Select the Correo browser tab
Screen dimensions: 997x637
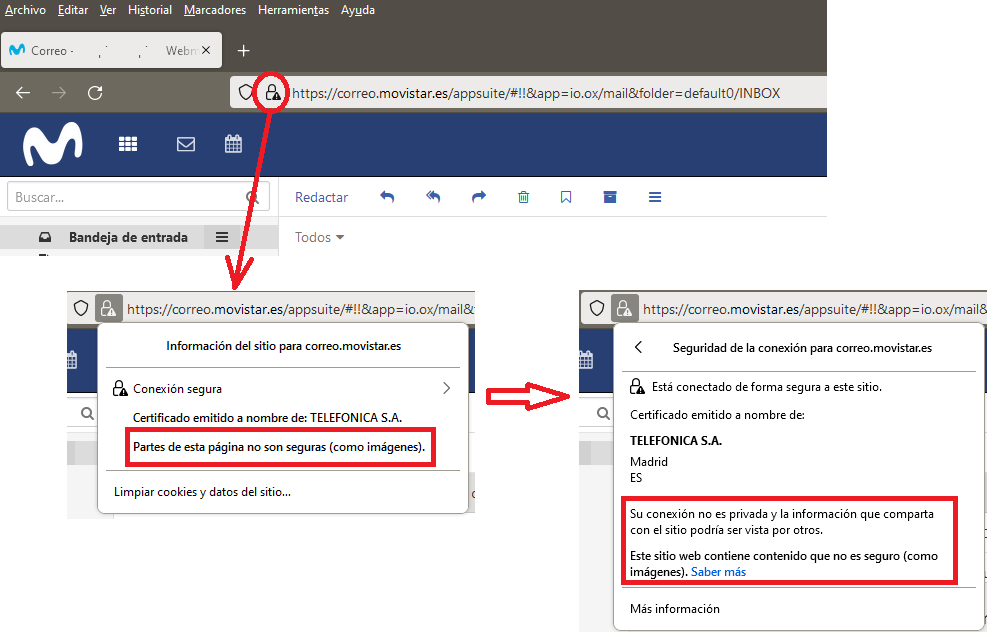coord(100,49)
